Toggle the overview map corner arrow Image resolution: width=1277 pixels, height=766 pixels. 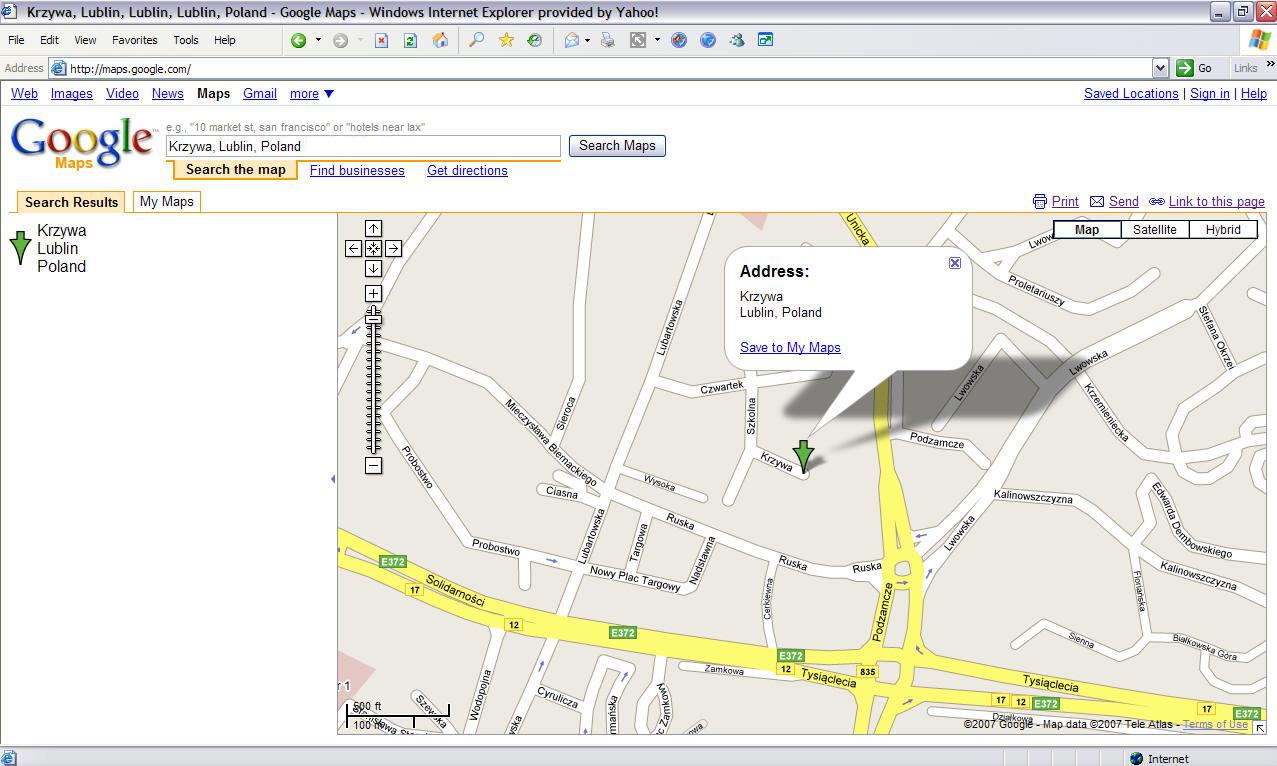[1259, 727]
